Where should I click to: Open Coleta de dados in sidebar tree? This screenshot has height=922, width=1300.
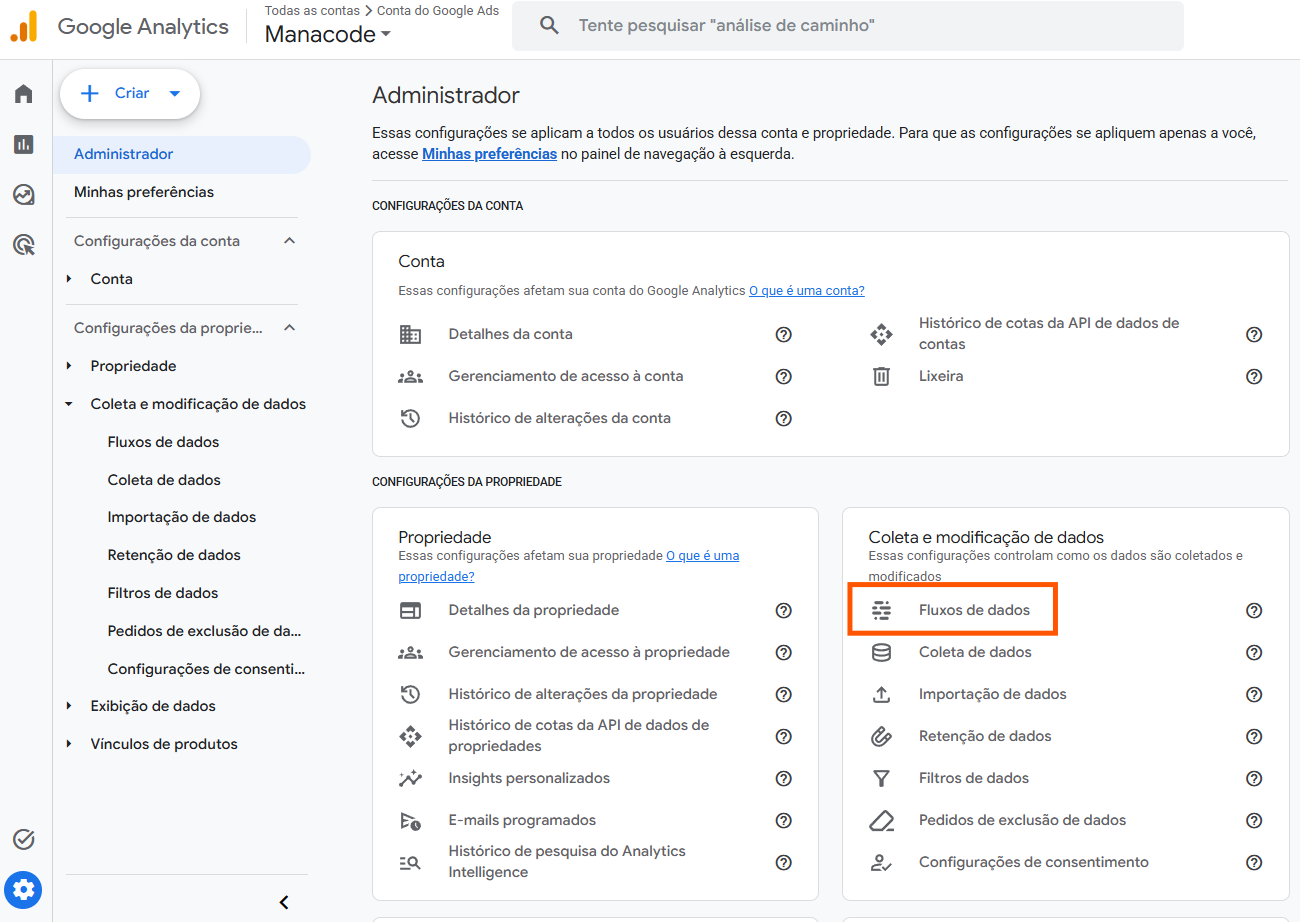click(164, 480)
